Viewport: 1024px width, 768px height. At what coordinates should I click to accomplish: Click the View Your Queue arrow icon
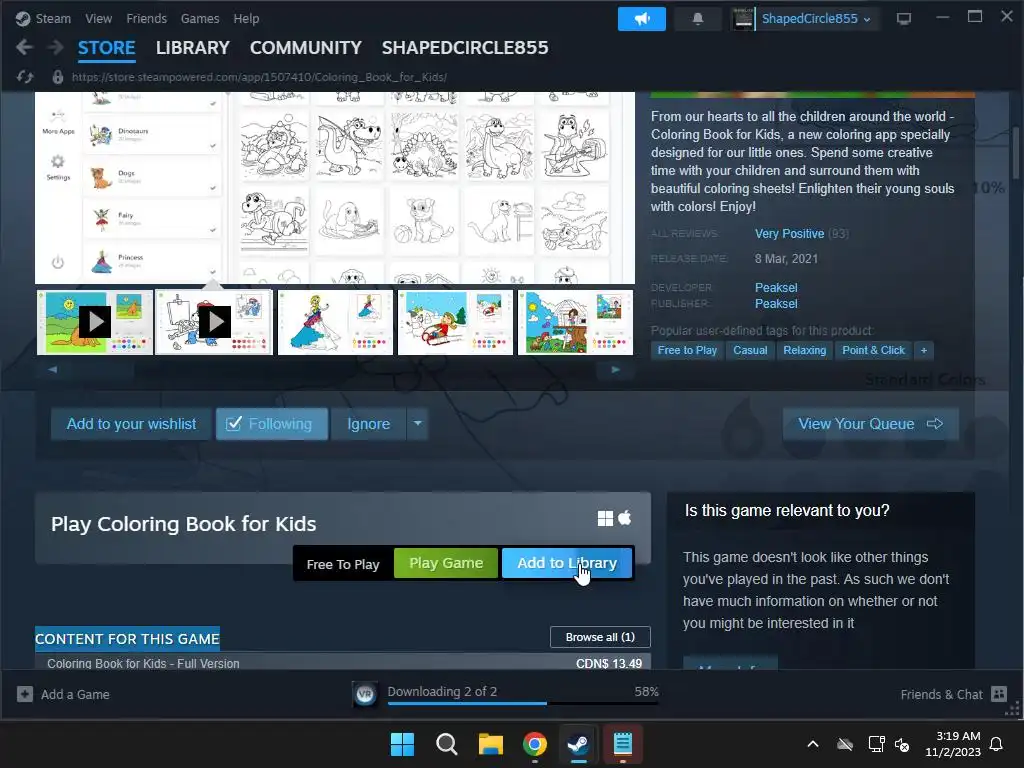pyautogui.click(x=935, y=424)
